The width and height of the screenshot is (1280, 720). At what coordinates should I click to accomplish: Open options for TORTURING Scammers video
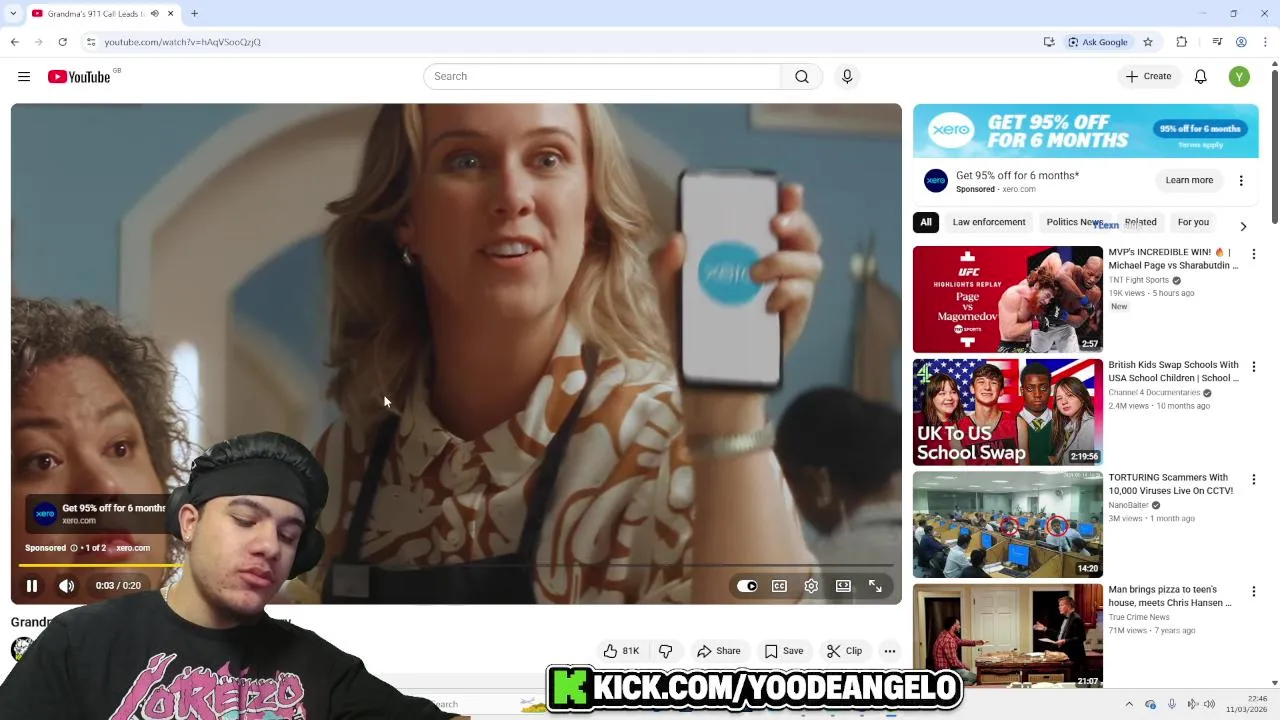coord(1253,480)
